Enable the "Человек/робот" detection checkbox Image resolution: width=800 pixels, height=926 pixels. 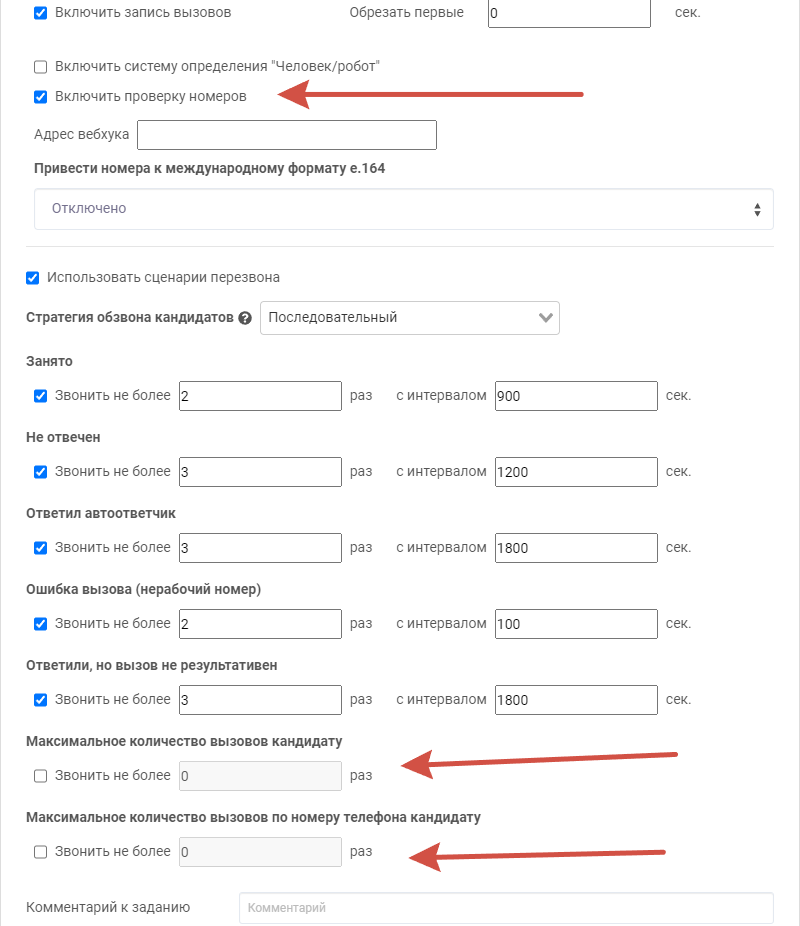pyautogui.click(x=41, y=67)
